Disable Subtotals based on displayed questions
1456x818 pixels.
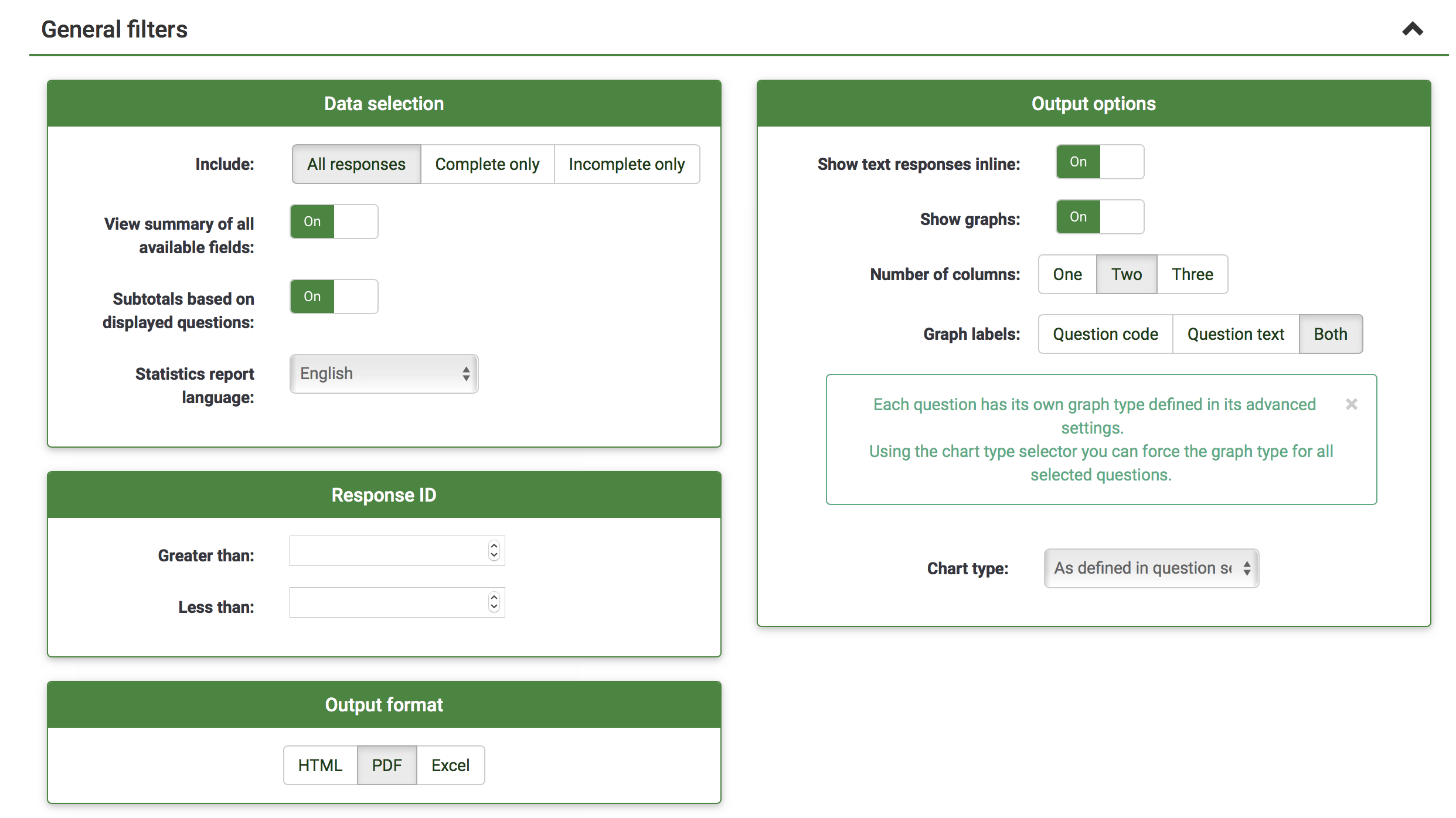pyautogui.click(x=334, y=296)
